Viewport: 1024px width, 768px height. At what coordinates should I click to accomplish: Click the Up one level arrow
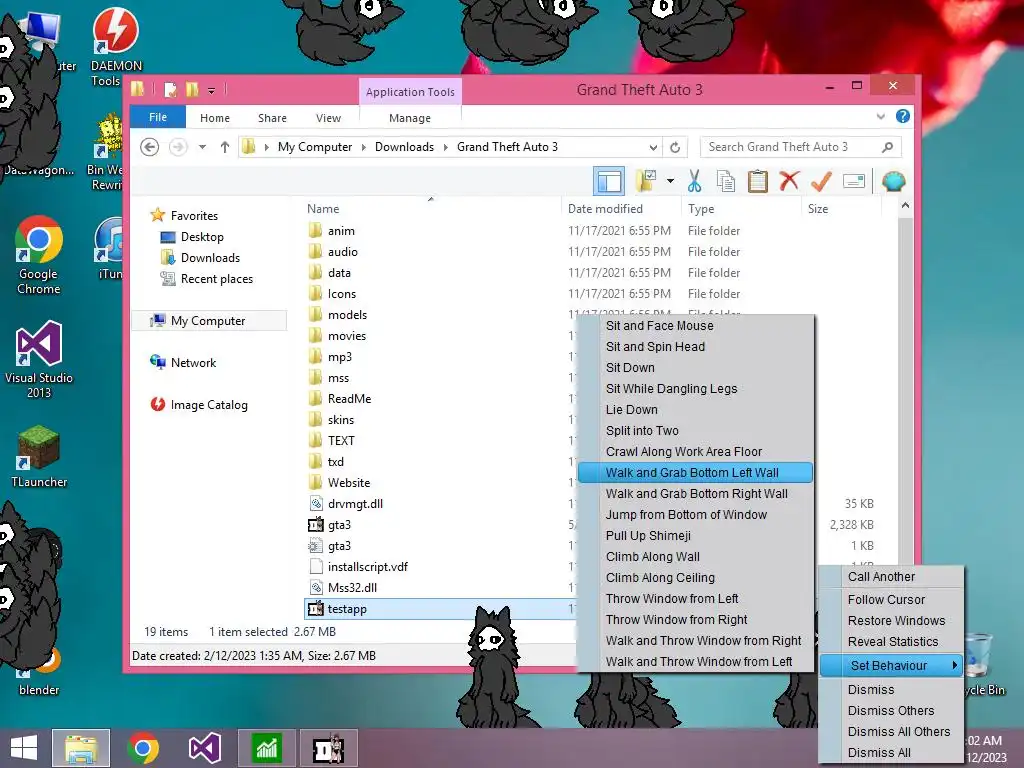[225, 147]
